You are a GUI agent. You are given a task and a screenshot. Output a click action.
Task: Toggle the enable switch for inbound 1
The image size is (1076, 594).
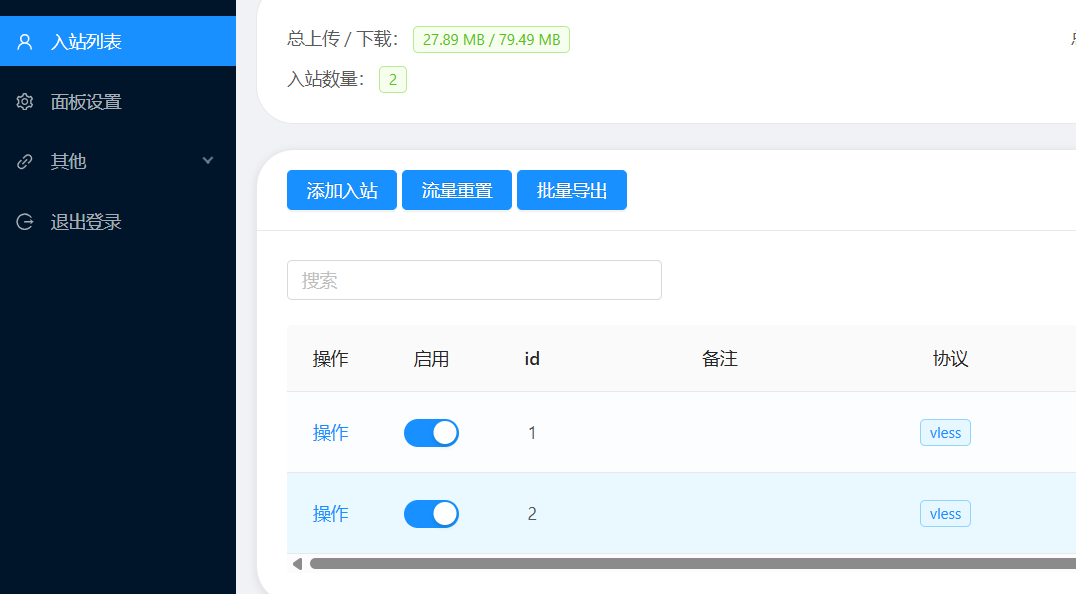tap(431, 433)
